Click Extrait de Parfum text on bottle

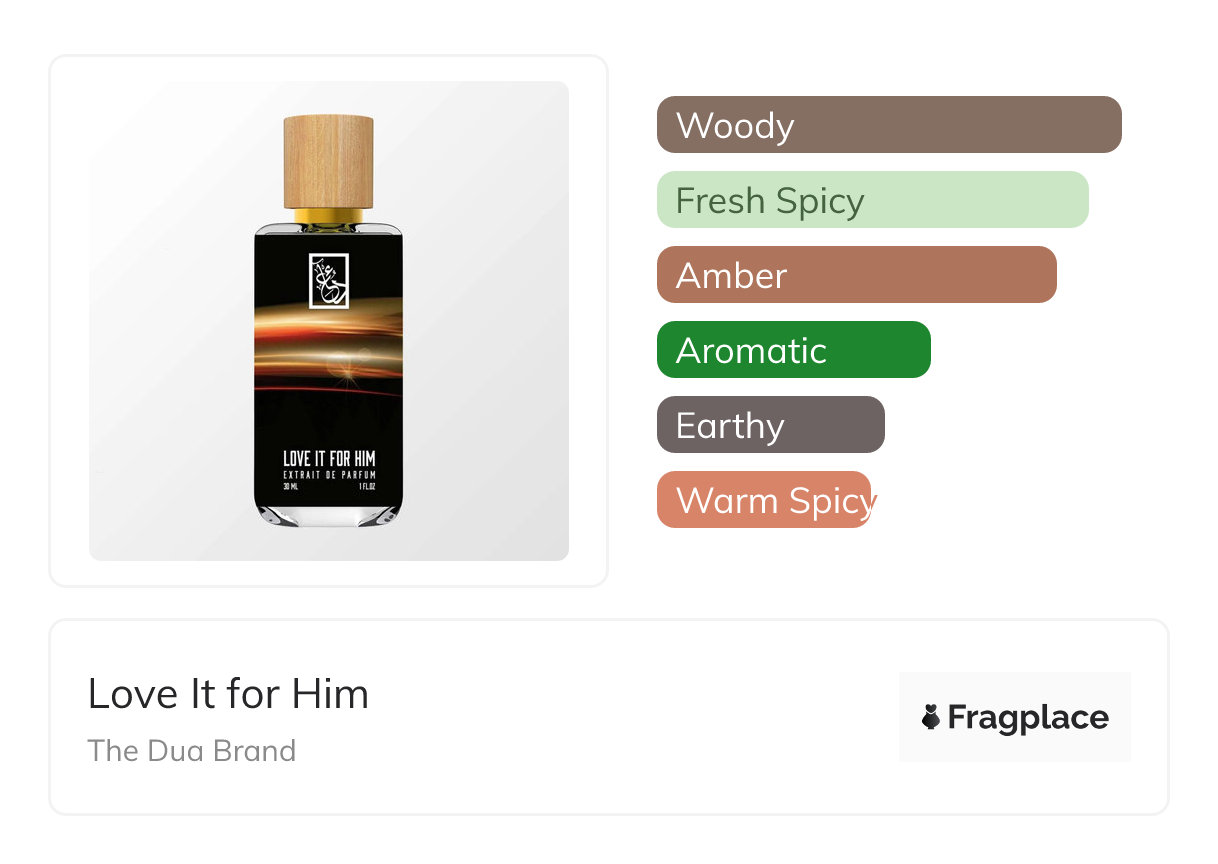[x=329, y=475]
